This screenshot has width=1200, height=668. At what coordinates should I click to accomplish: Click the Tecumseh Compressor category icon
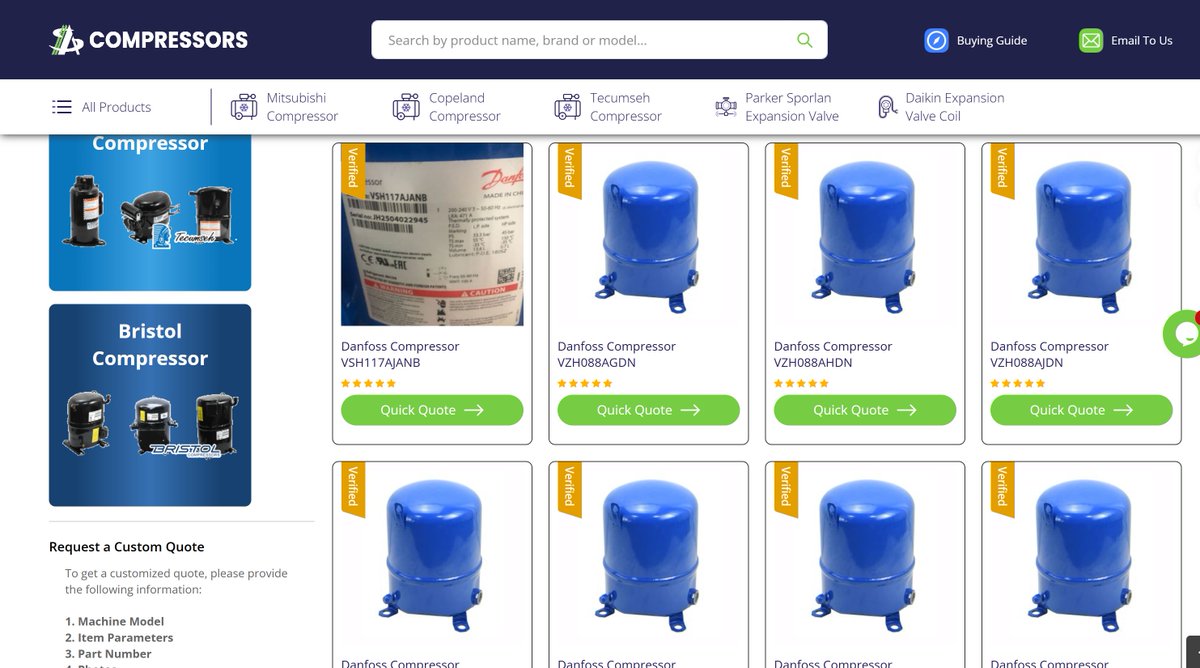tap(567, 107)
